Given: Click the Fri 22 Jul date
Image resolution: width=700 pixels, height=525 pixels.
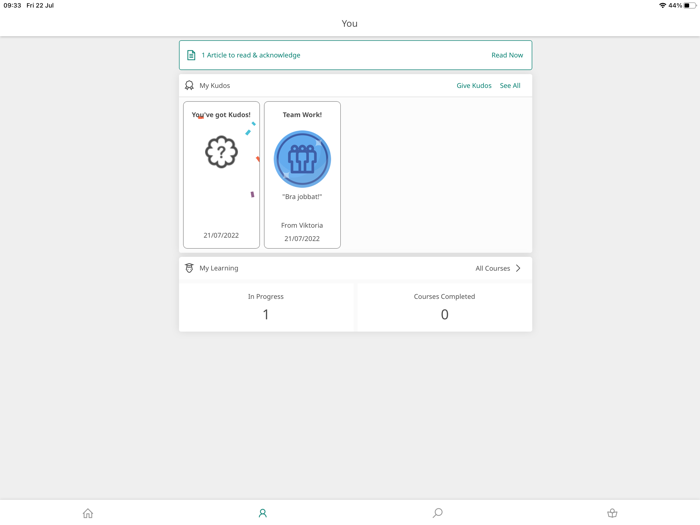Looking at the screenshot, I should (40, 5).
